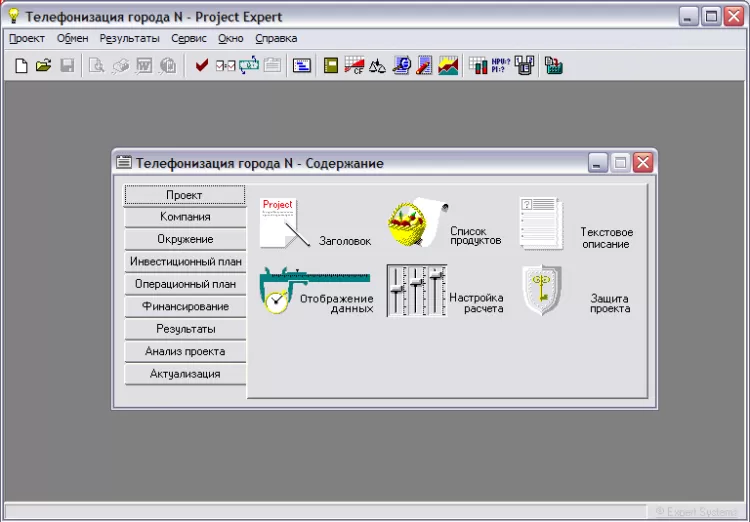The height and width of the screenshot is (522, 750).
Task: Click the Текстовое описание label
Action: (607, 238)
